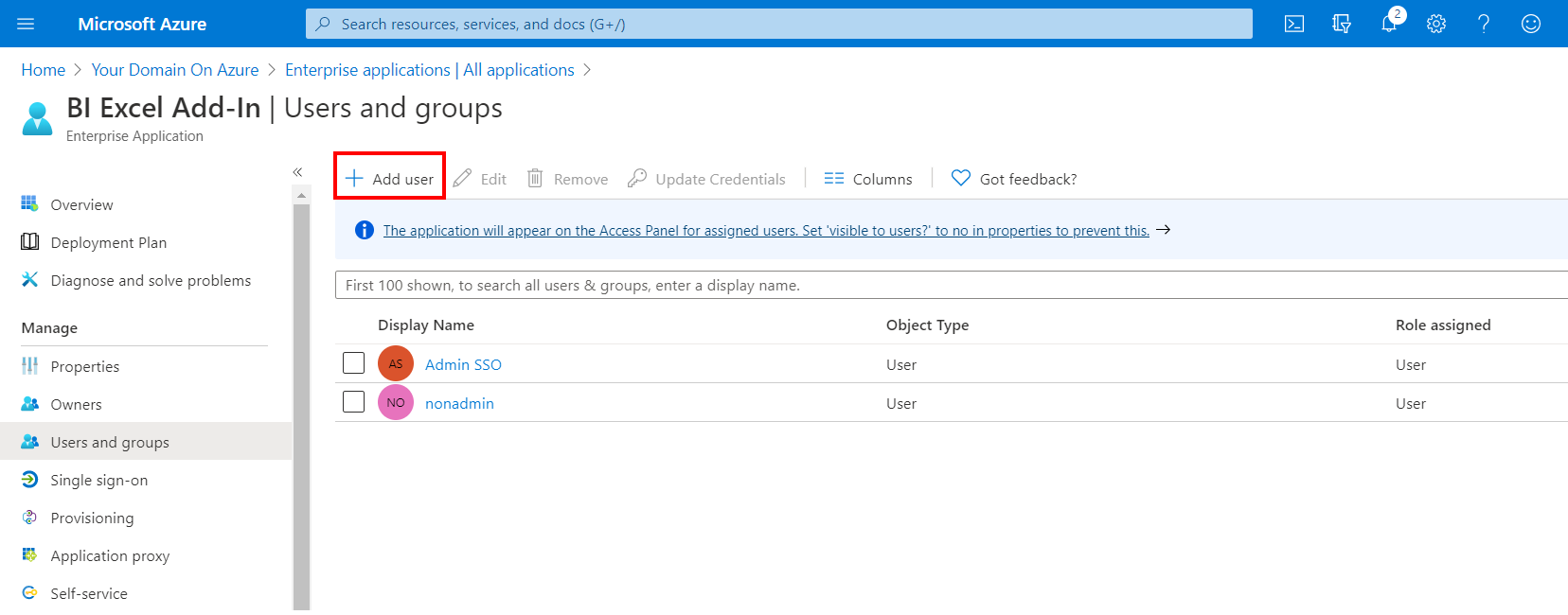The height and width of the screenshot is (615, 1568).
Task: Open portal settings gear
Action: [x=1436, y=24]
